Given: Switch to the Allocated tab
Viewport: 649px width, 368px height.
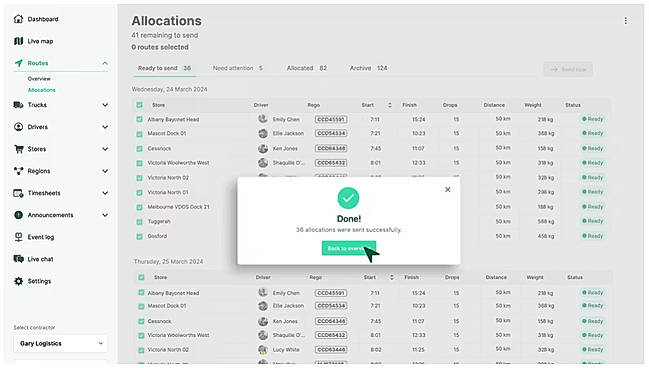Looking at the screenshot, I should click(307, 68).
